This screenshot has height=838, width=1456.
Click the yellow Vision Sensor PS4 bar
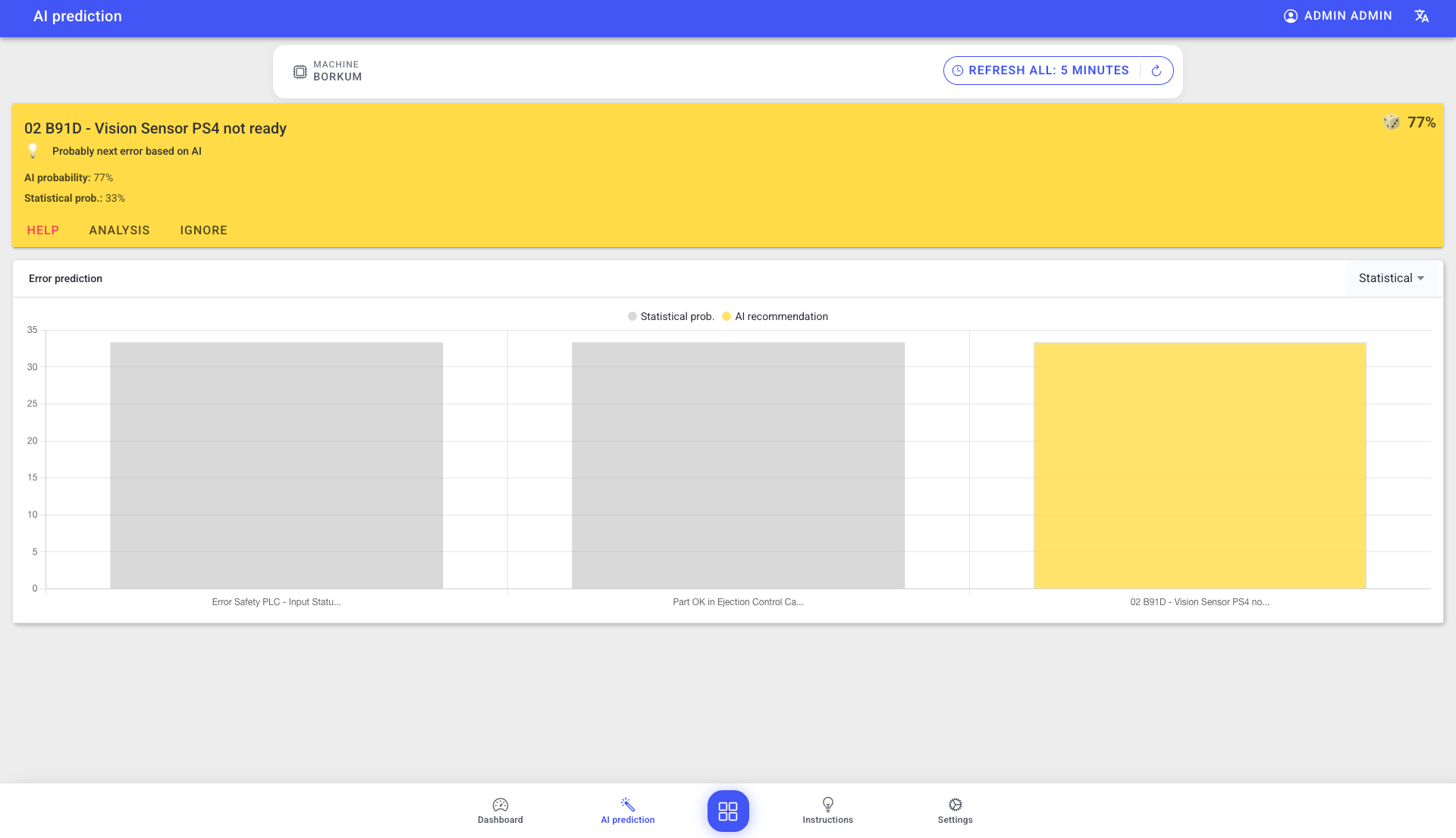pos(1200,466)
